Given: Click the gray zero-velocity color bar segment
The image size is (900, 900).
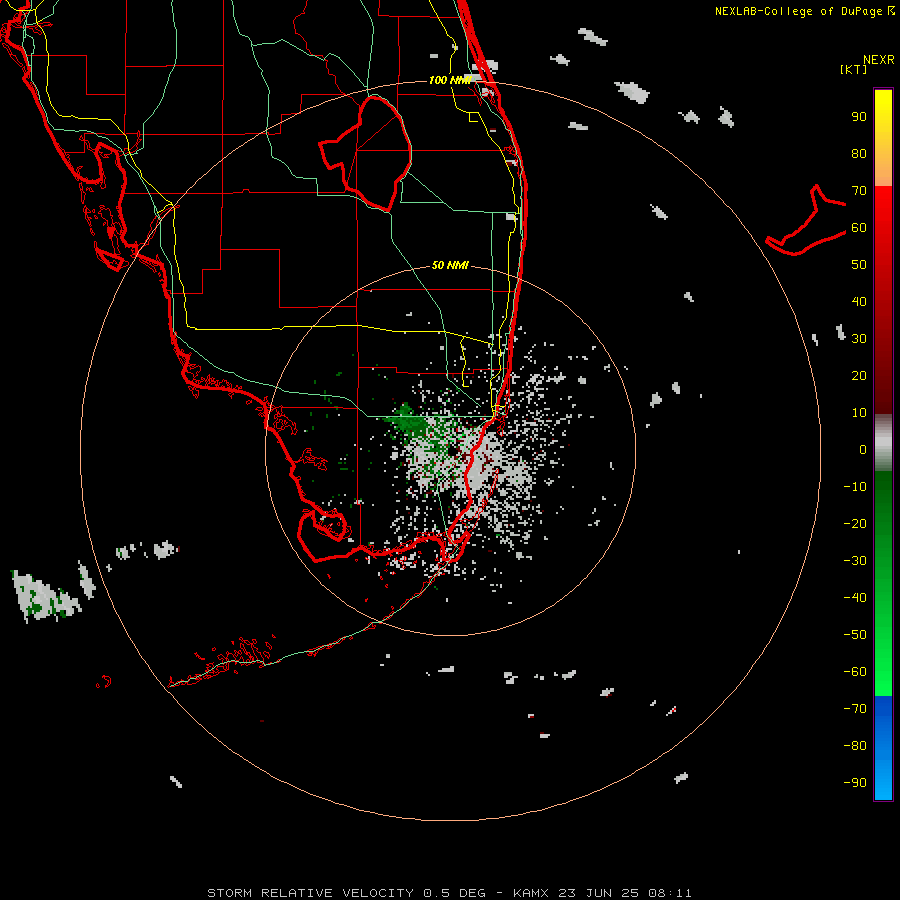Looking at the screenshot, I should point(883,443).
